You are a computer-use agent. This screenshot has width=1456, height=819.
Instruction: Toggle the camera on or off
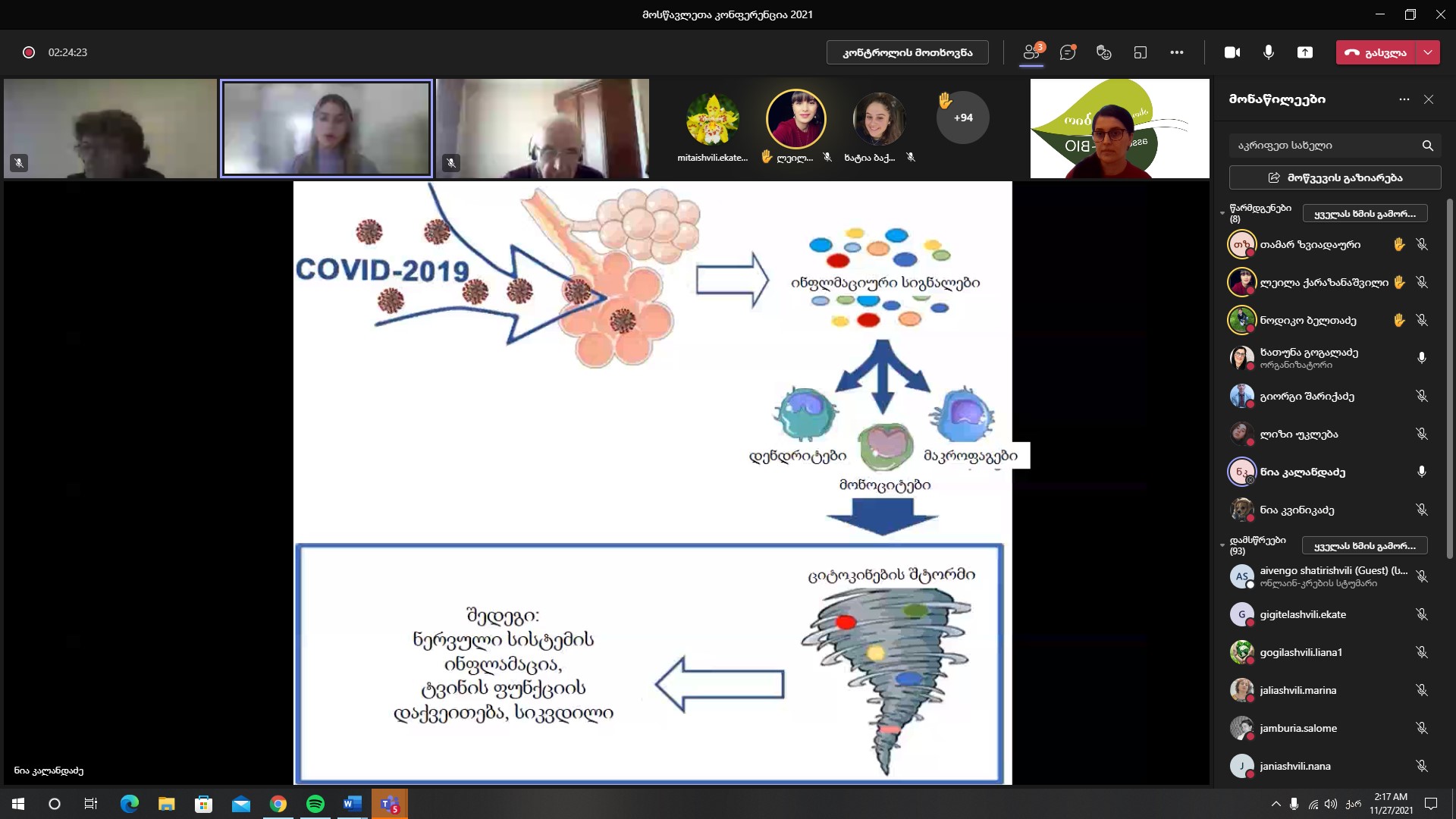pyautogui.click(x=1232, y=52)
